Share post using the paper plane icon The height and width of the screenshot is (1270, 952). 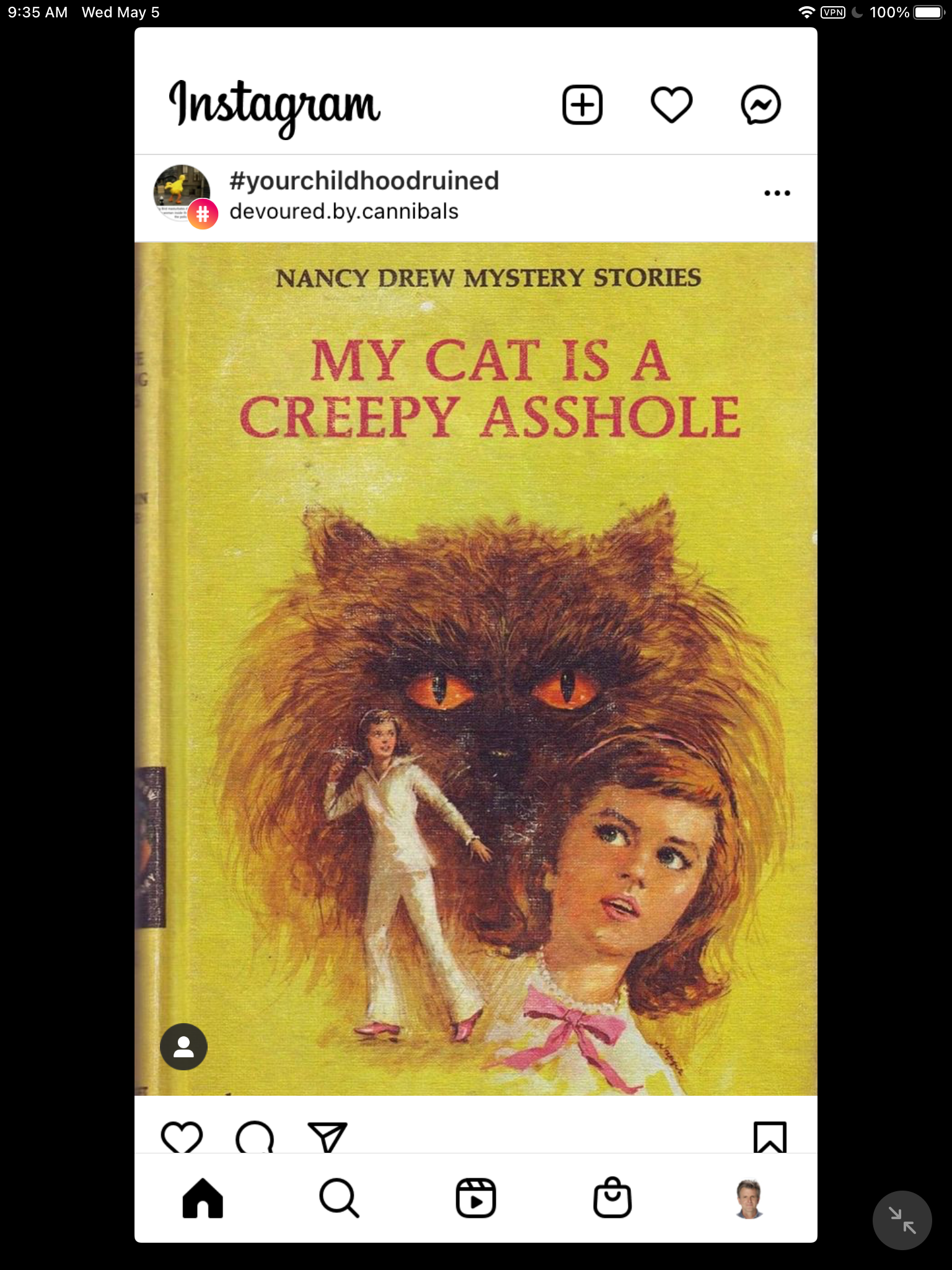(327, 1137)
